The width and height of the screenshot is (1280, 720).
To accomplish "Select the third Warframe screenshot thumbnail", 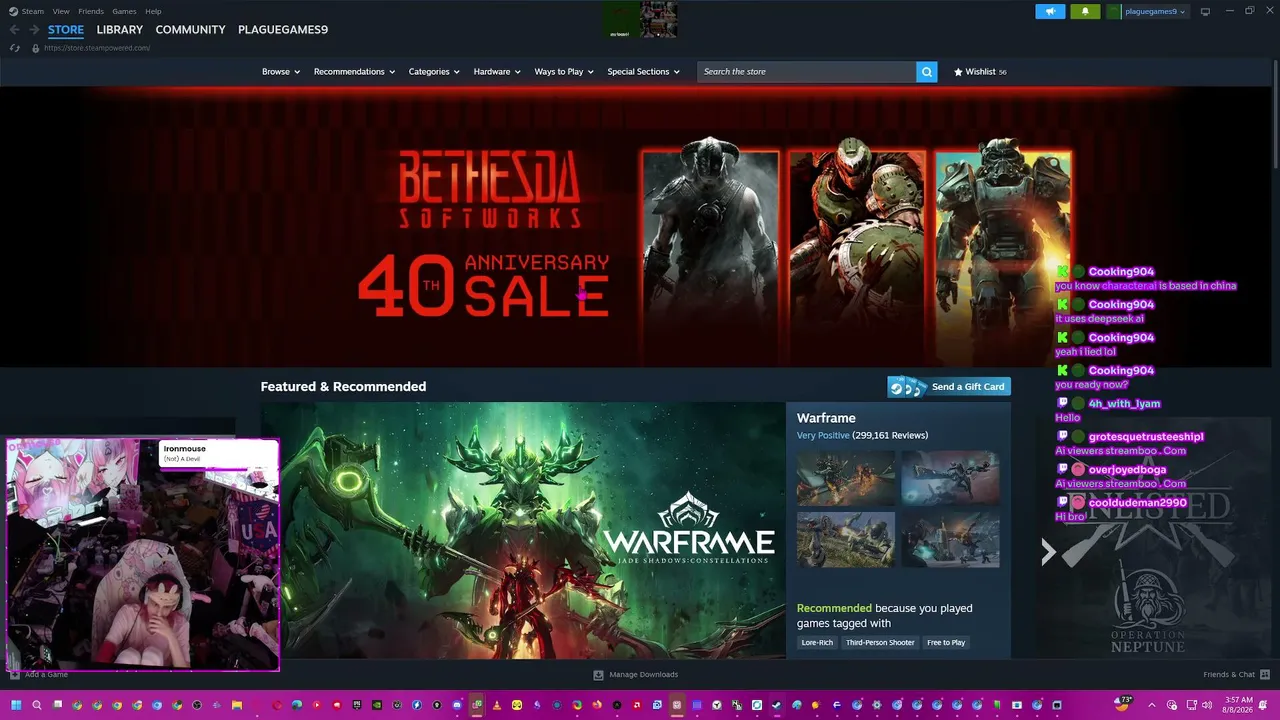I will point(846,540).
